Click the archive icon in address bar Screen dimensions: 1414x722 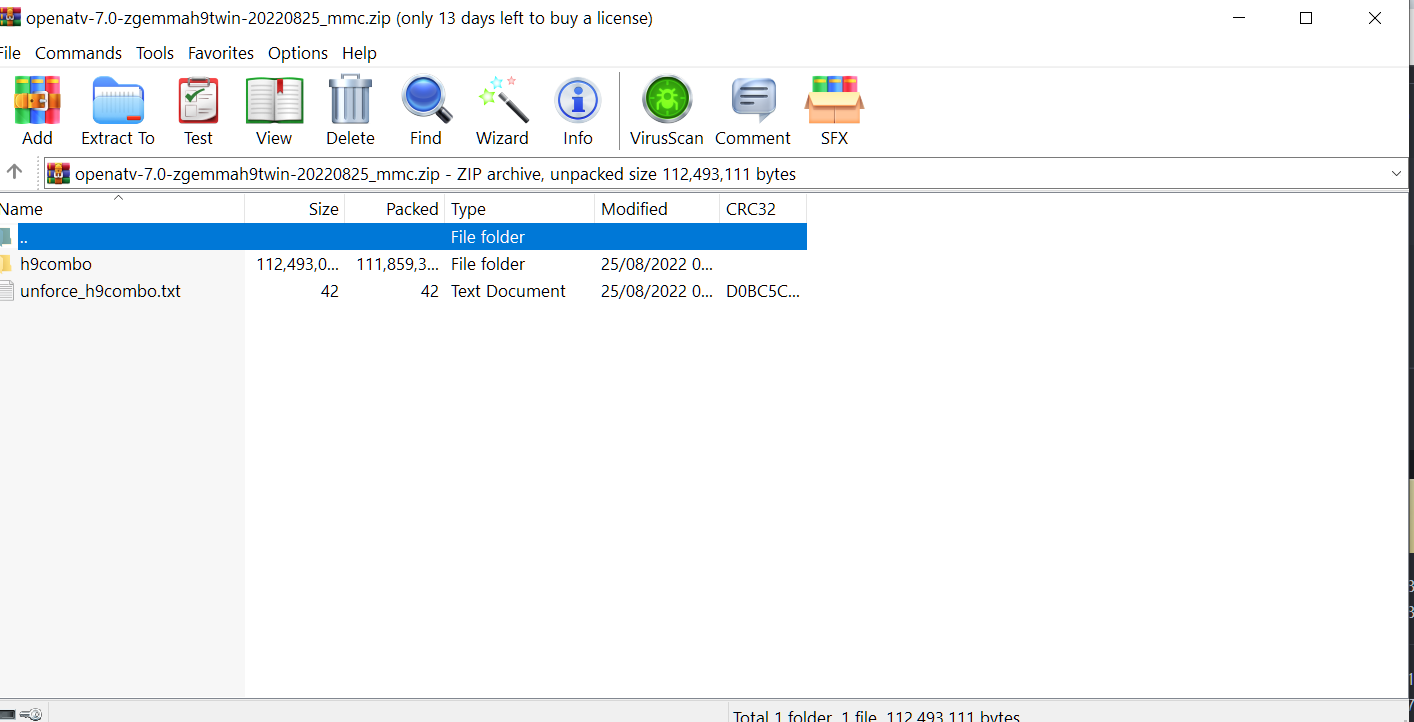point(59,174)
